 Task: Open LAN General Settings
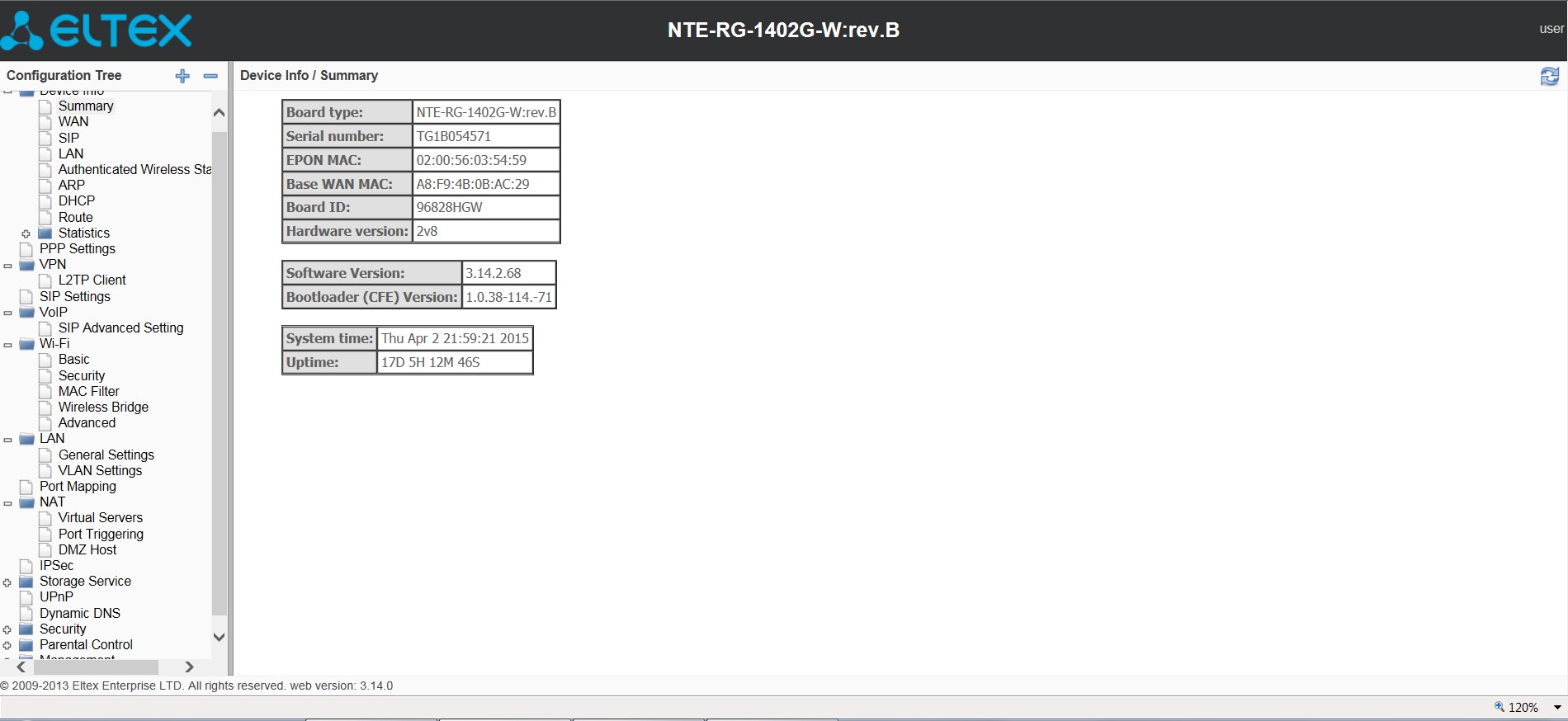pyautogui.click(x=106, y=455)
